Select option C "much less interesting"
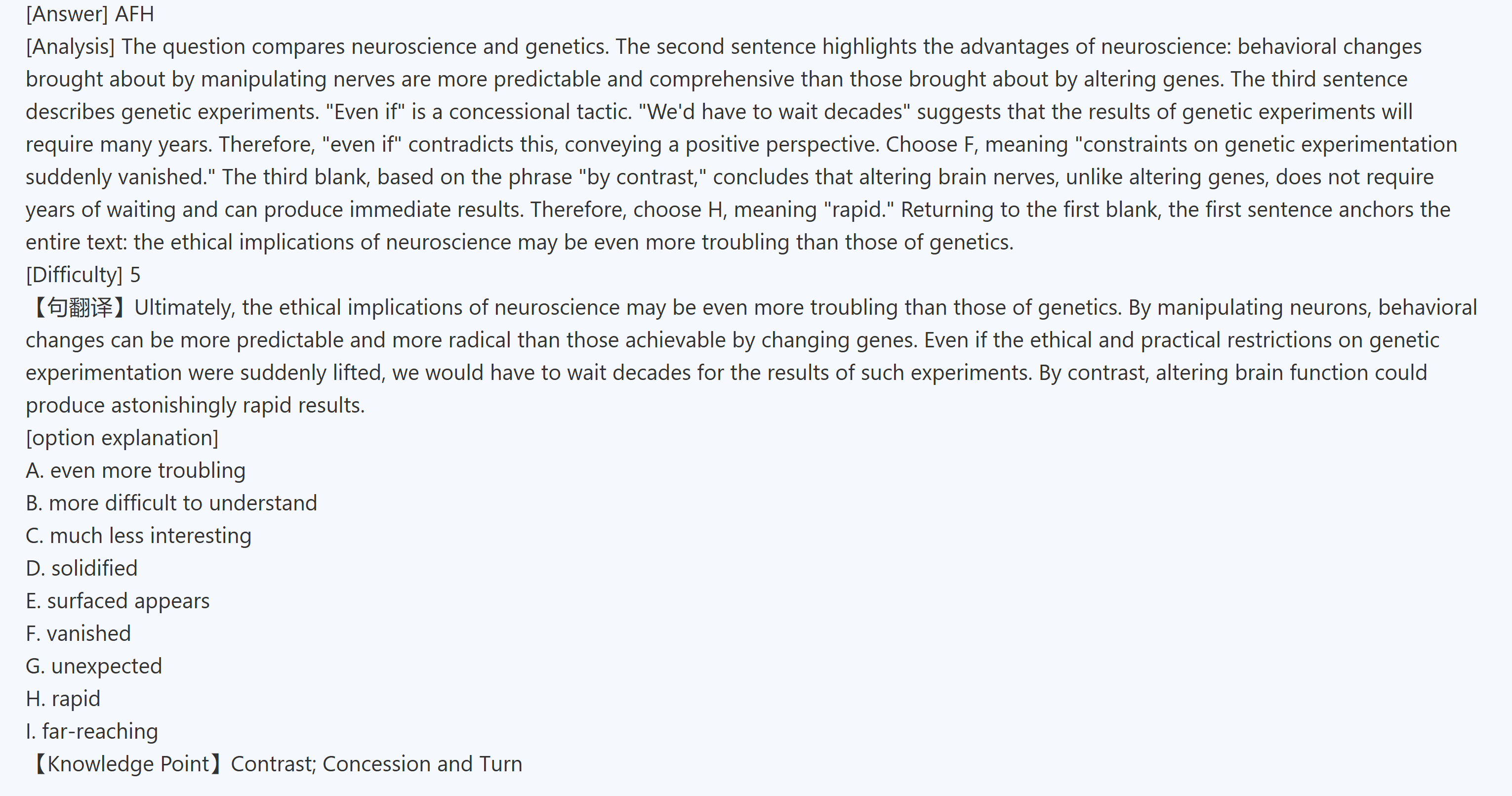 point(138,536)
